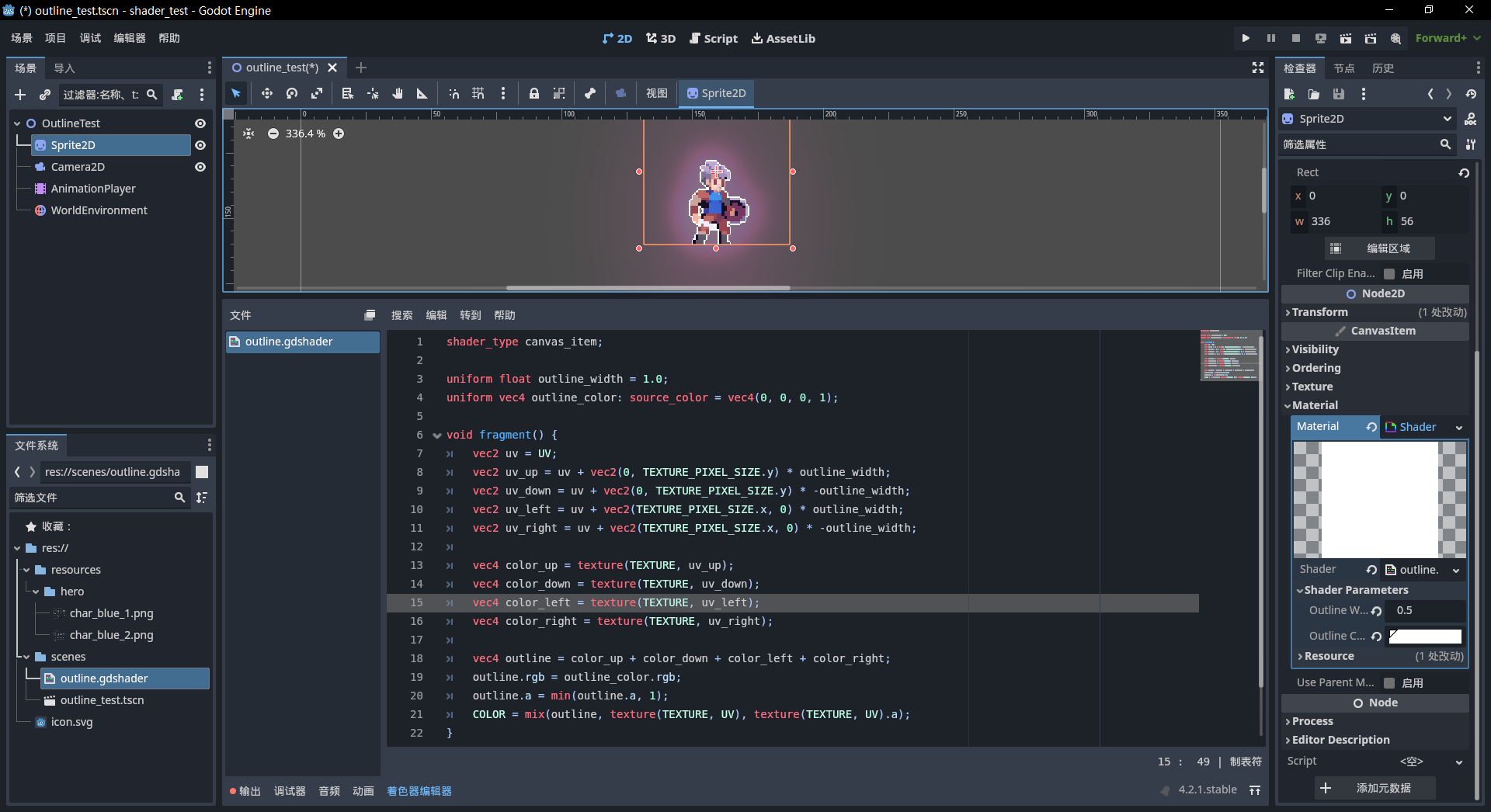Open the Forward+ renderer dropdown
1491x812 pixels.
[x=1448, y=38]
